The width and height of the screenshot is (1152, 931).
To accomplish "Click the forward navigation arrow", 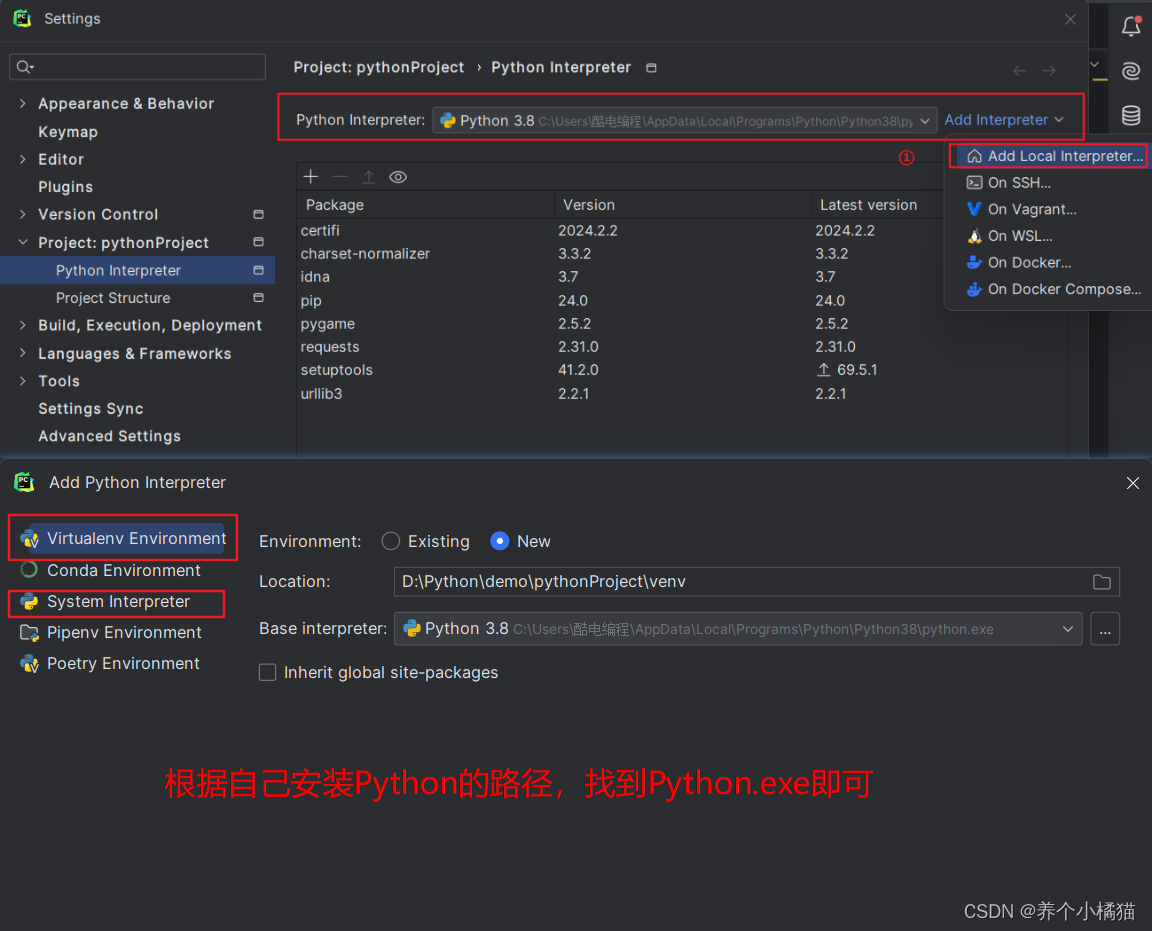I will (x=1049, y=71).
